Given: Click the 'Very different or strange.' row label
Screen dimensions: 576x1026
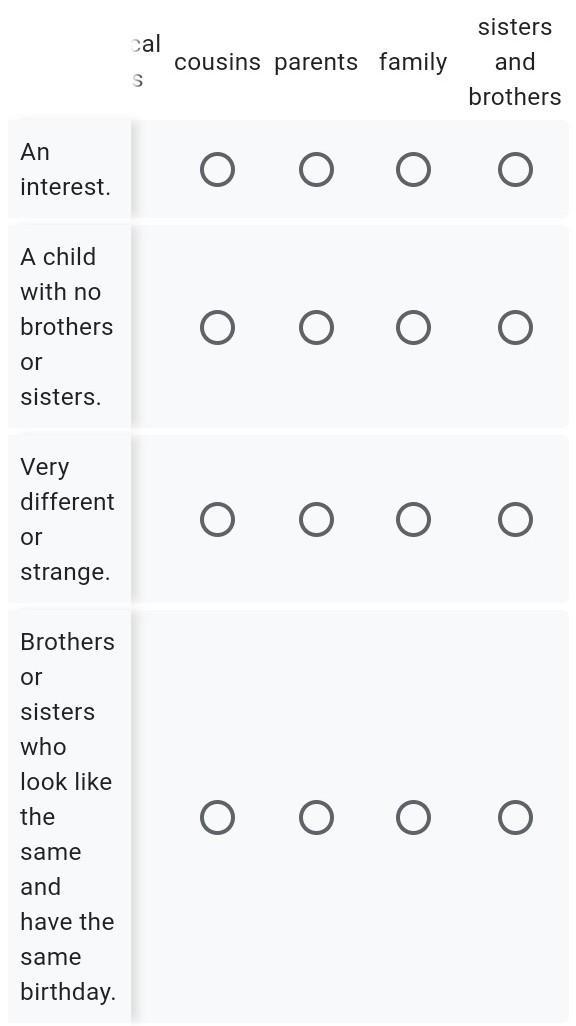Looking at the screenshot, I should tap(67, 520).
